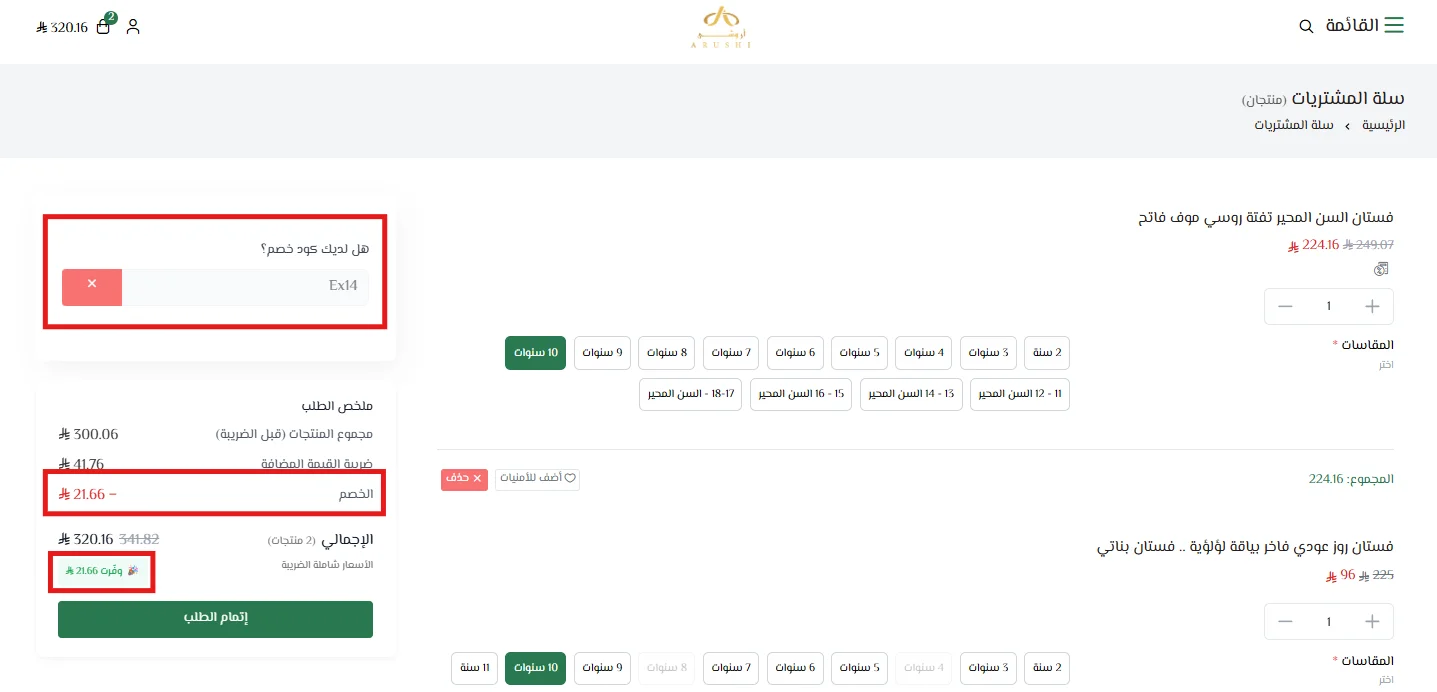Decrease quantity of the روسي موف فاتح dress
Viewport: 1437px width, 692px height.
(1285, 306)
